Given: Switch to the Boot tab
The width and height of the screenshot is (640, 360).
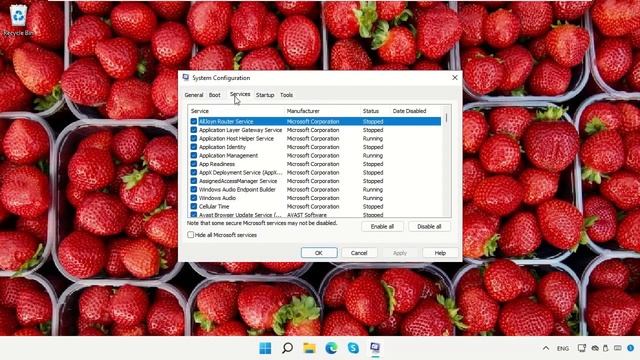Looking at the screenshot, I should click(215, 95).
